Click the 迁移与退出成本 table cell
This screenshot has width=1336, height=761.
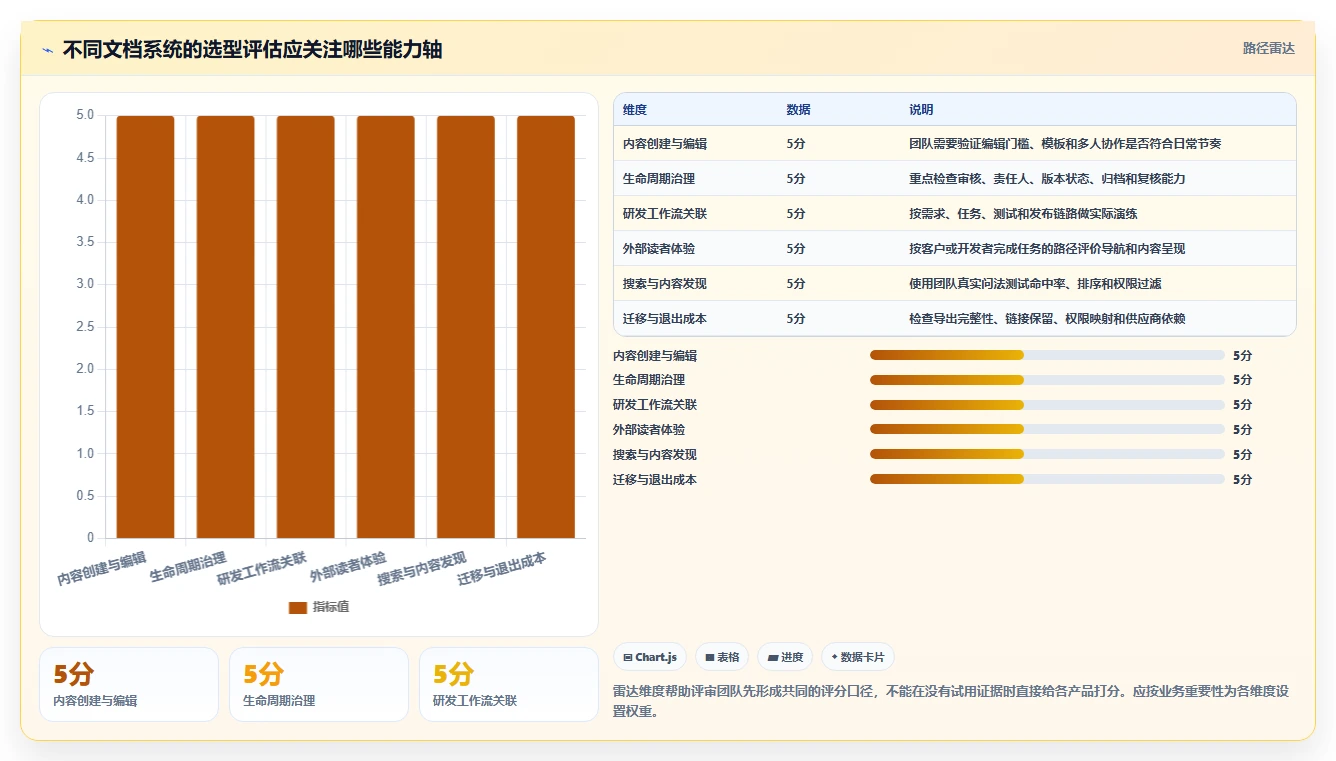point(665,319)
